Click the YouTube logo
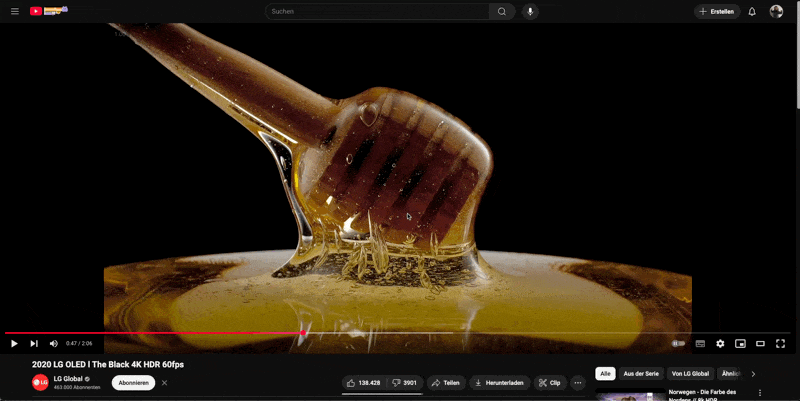 pyautogui.click(x=47, y=11)
